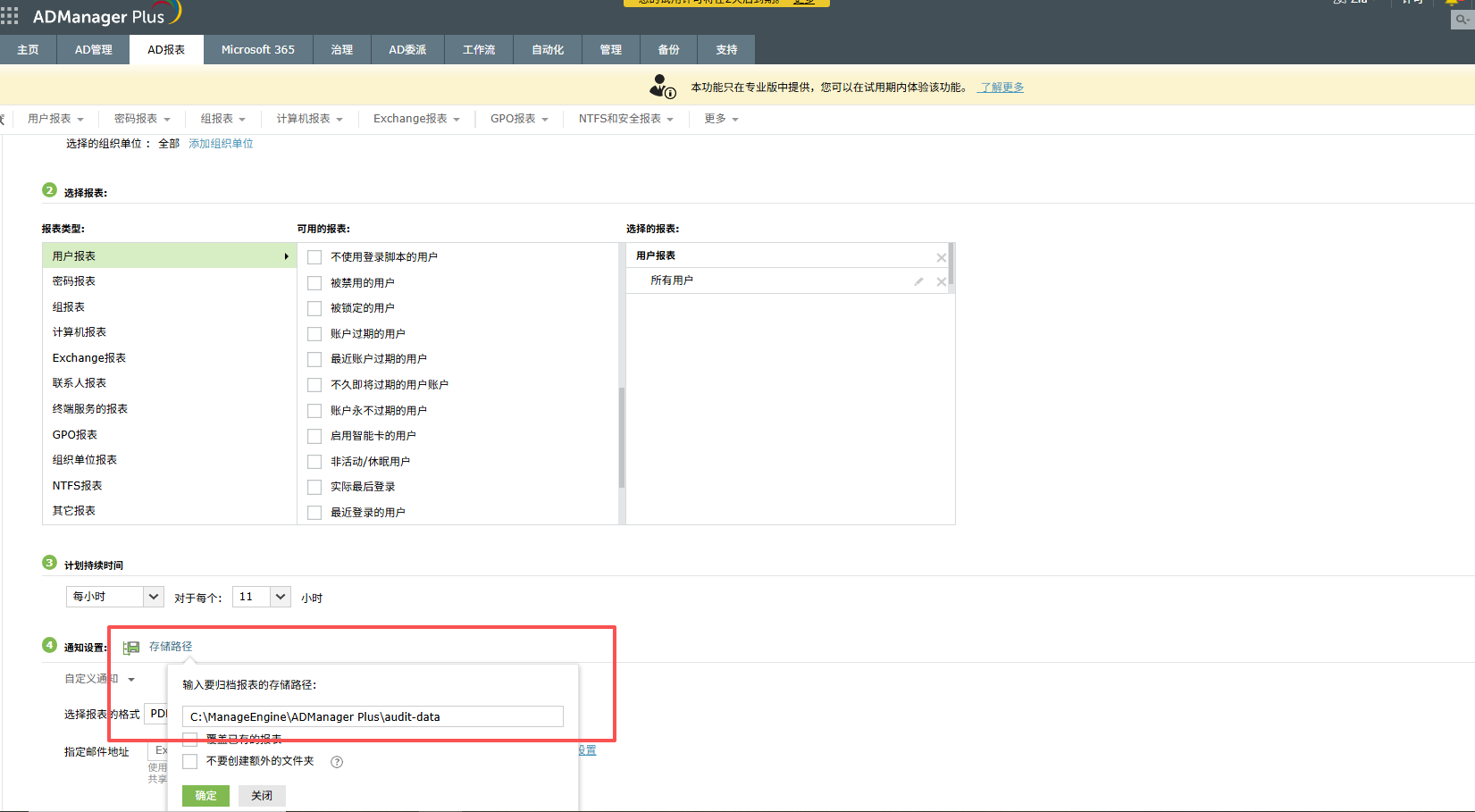Click the 添加组织单位 link
Viewport: 1475px width, 812px height.
tap(221, 144)
